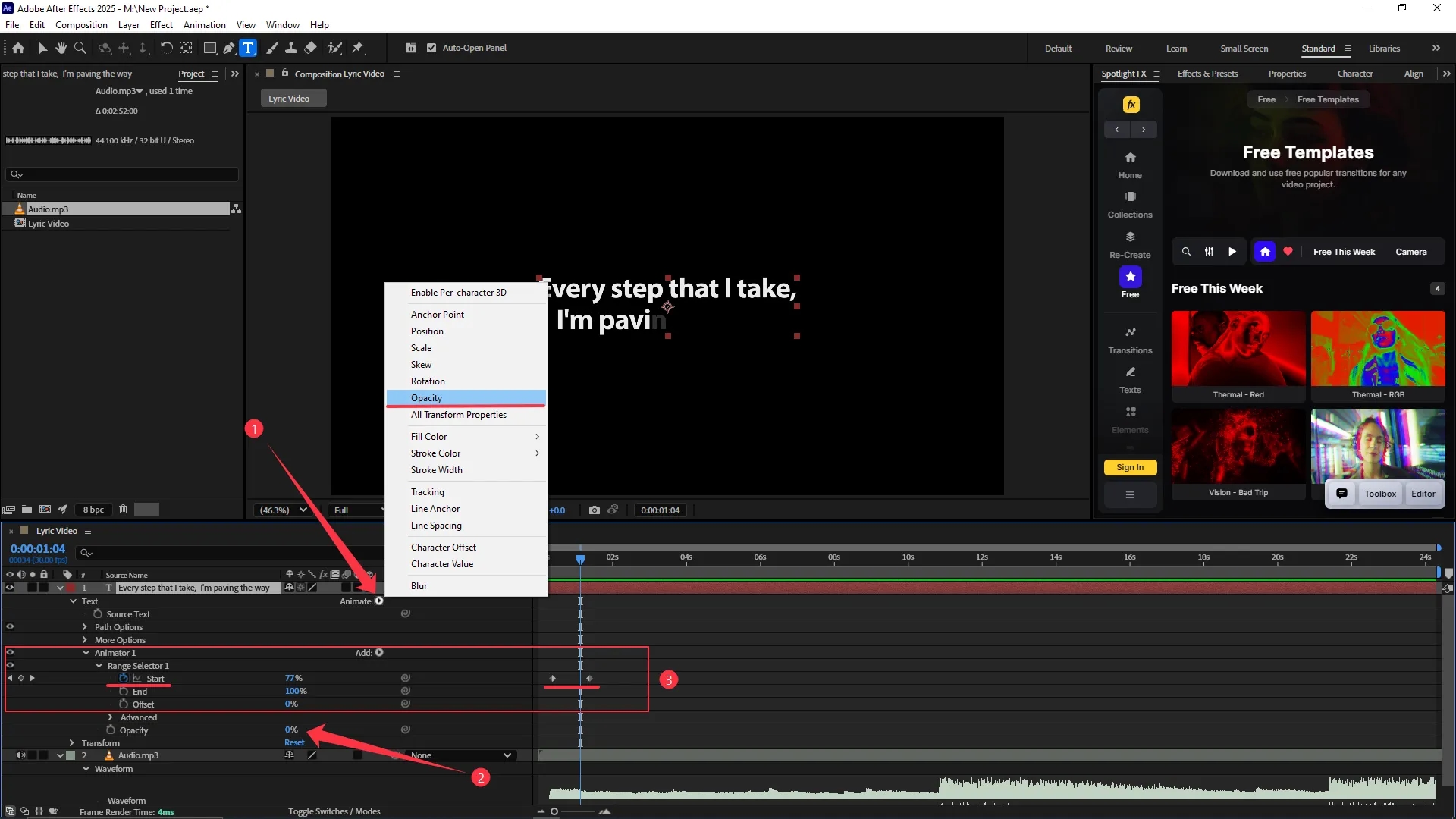Select the Hand tool
Image resolution: width=1456 pixels, height=819 pixels.
point(61,48)
